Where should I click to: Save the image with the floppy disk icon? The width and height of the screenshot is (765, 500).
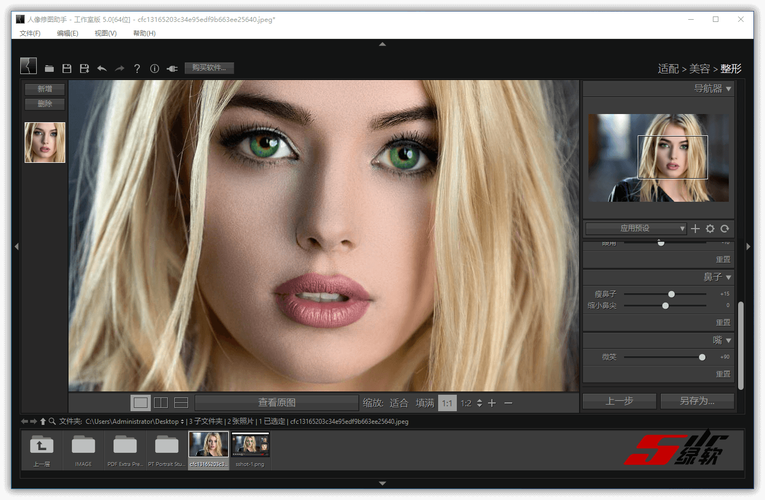67,68
